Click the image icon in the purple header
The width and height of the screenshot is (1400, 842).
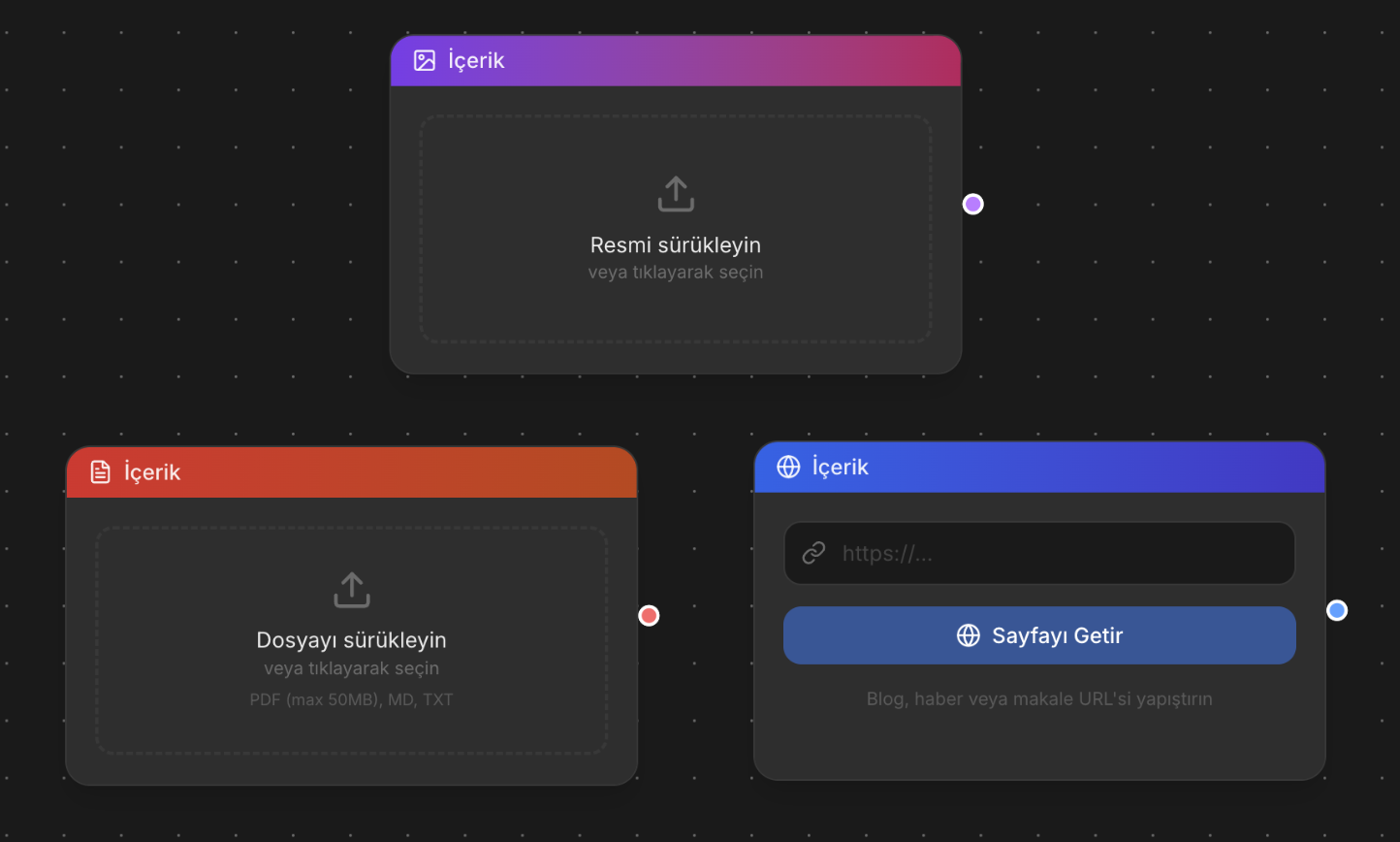pyautogui.click(x=425, y=60)
